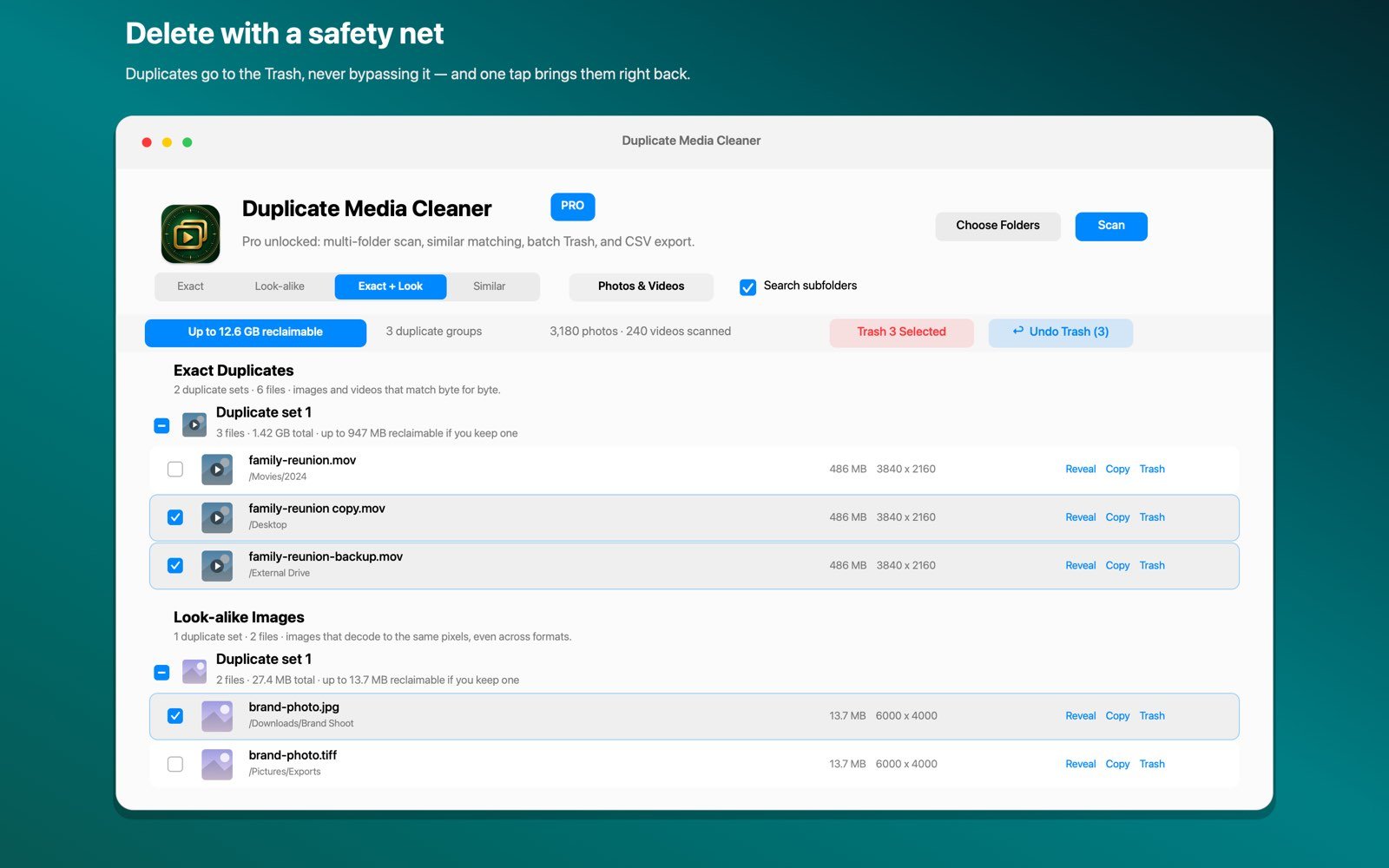This screenshot has width=1389, height=868.
Task: Uncheck family-reunion-backup.mov
Action: point(175,565)
